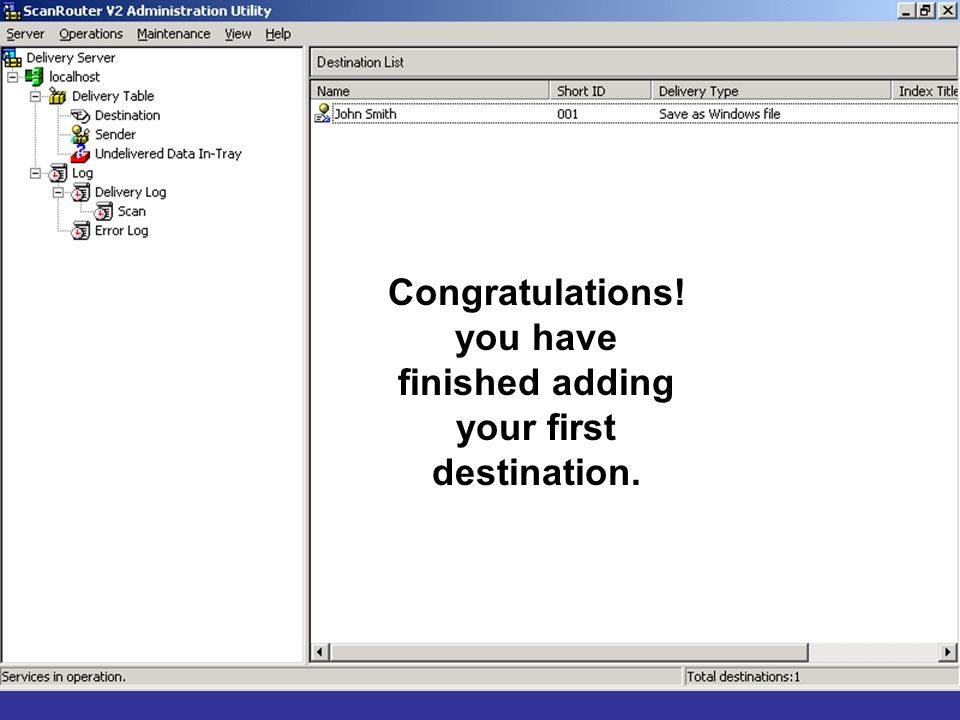960x720 pixels.
Task: Select Sender label in tree
Action: 115,134
